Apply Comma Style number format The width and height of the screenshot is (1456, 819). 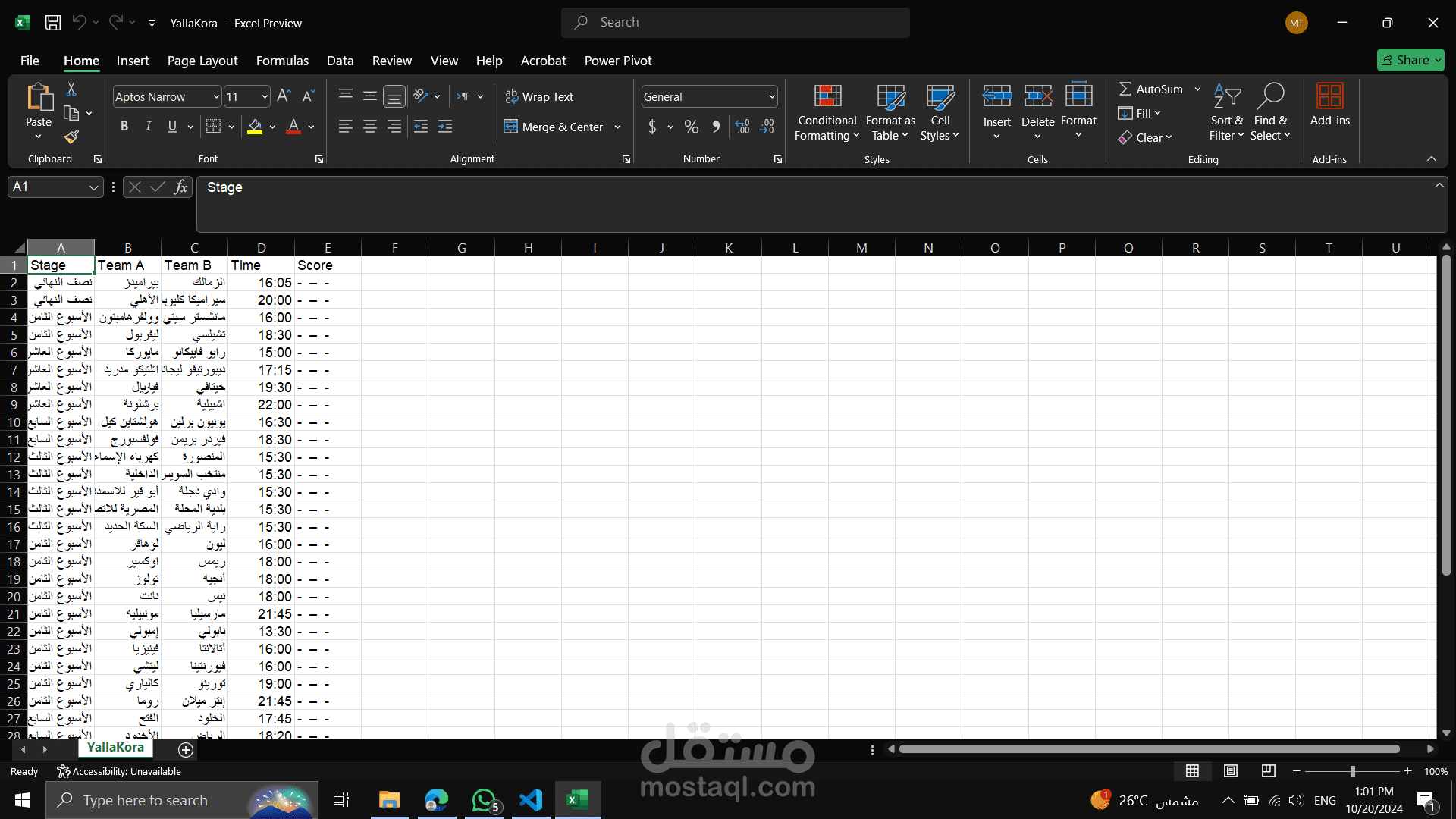coord(716,127)
